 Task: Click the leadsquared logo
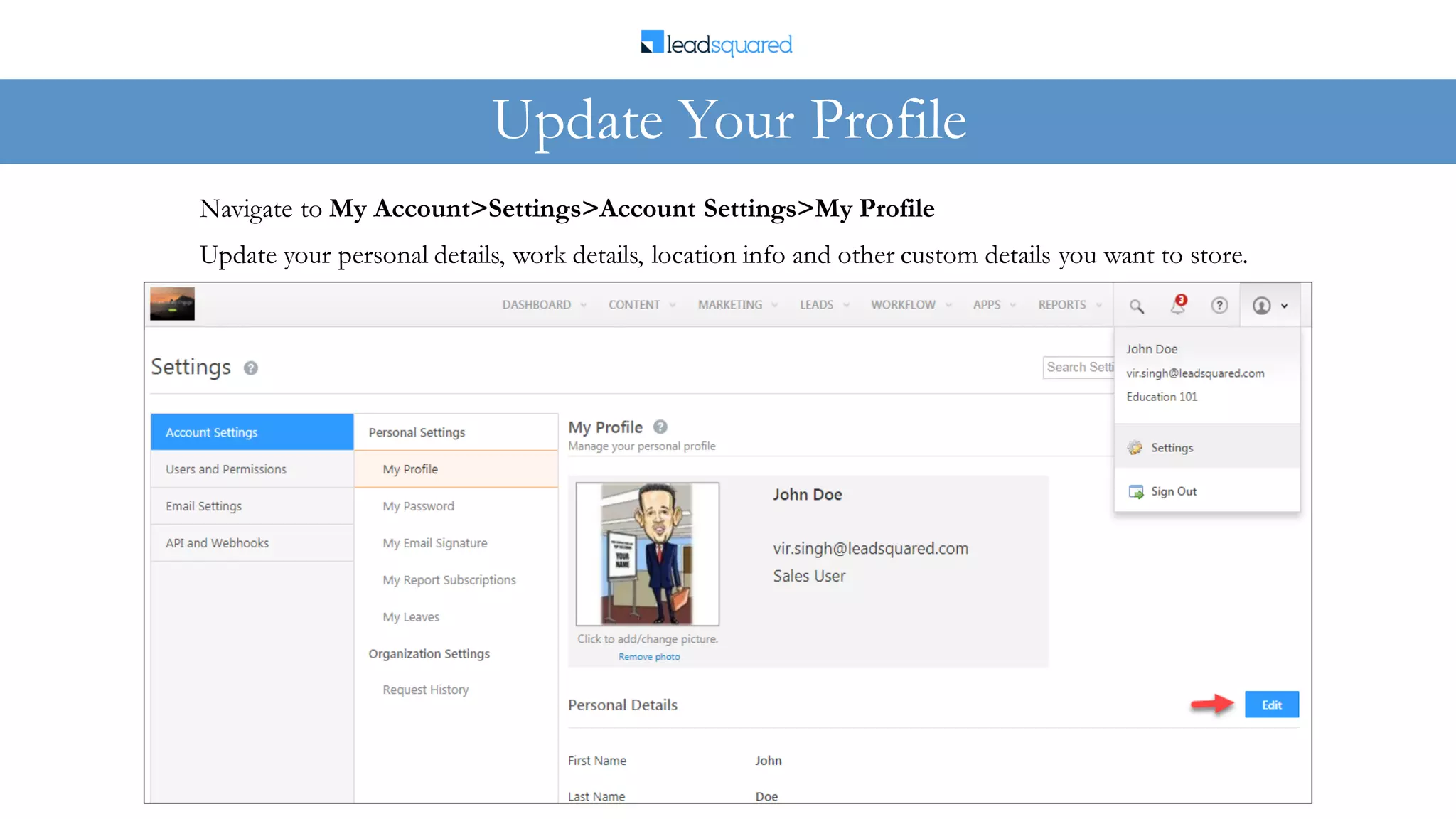(x=717, y=43)
